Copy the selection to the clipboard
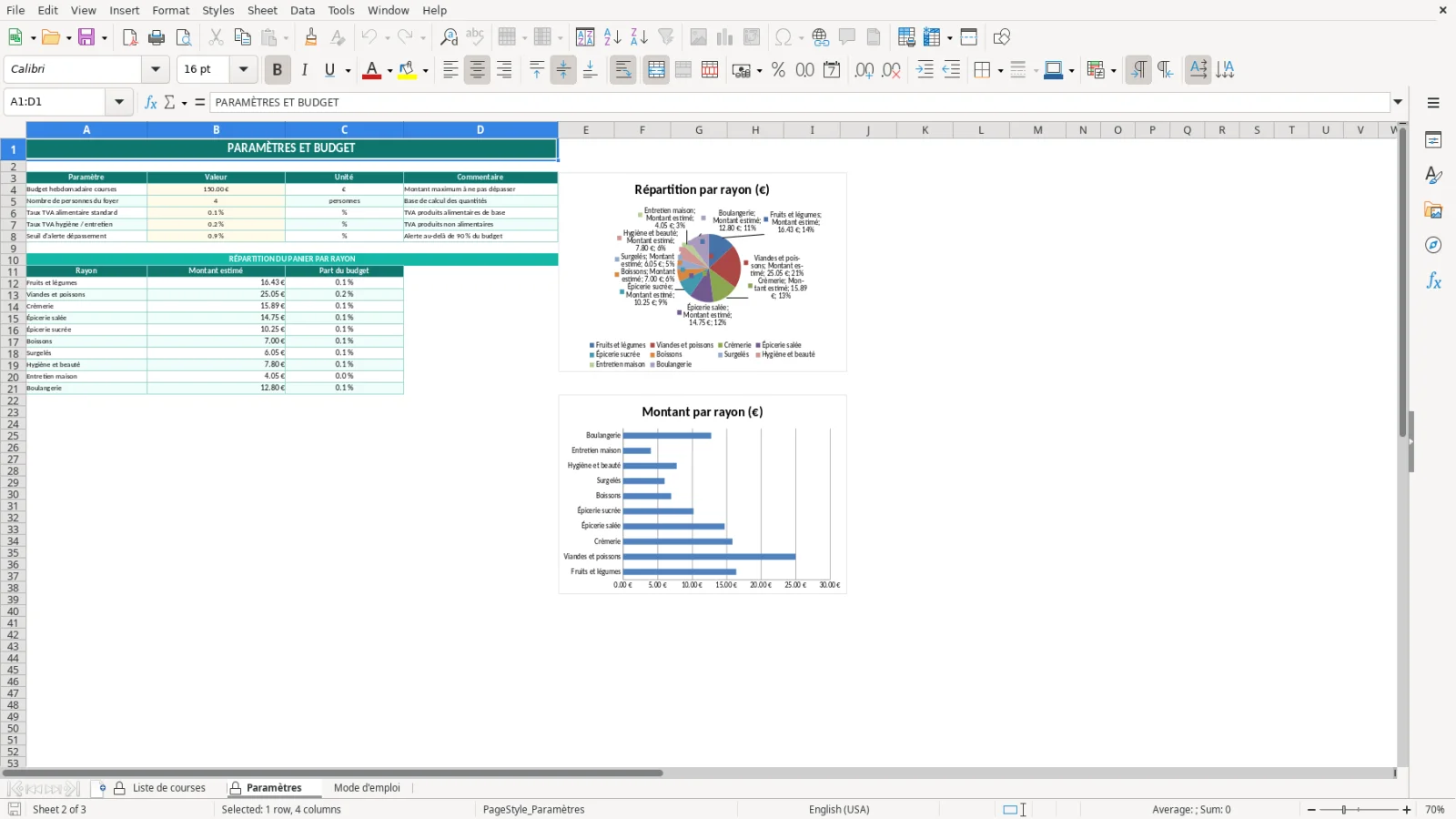 [242, 37]
